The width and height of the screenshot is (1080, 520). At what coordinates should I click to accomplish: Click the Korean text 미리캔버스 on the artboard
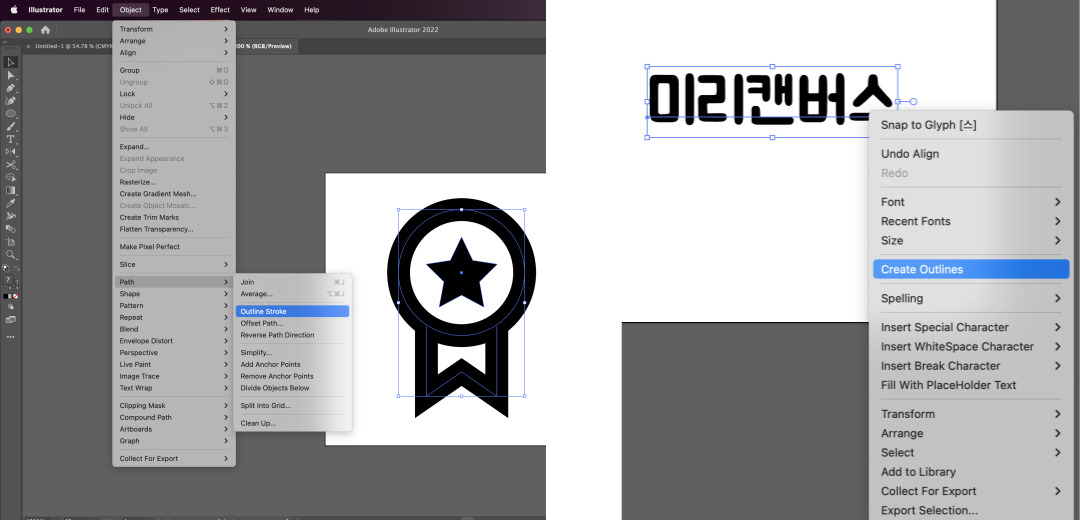click(x=772, y=101)
